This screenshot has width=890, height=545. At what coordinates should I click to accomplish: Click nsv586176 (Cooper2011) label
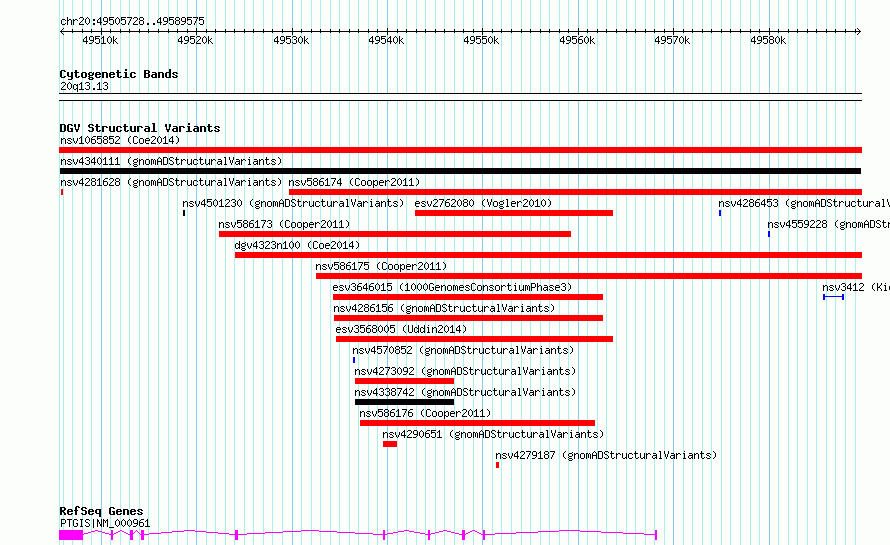point(425,413)
